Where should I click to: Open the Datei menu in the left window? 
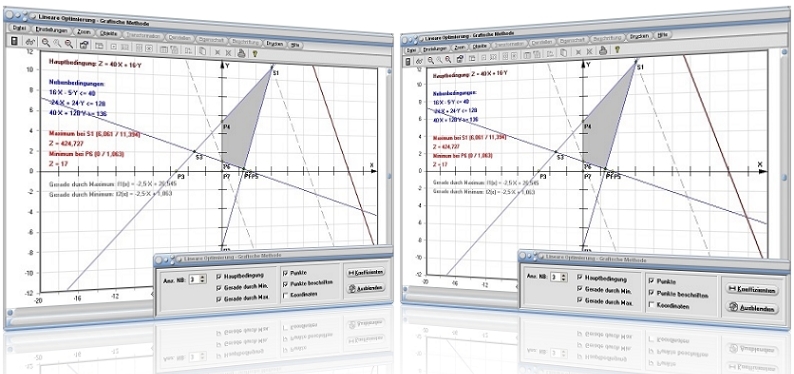[x=20, y=28]
